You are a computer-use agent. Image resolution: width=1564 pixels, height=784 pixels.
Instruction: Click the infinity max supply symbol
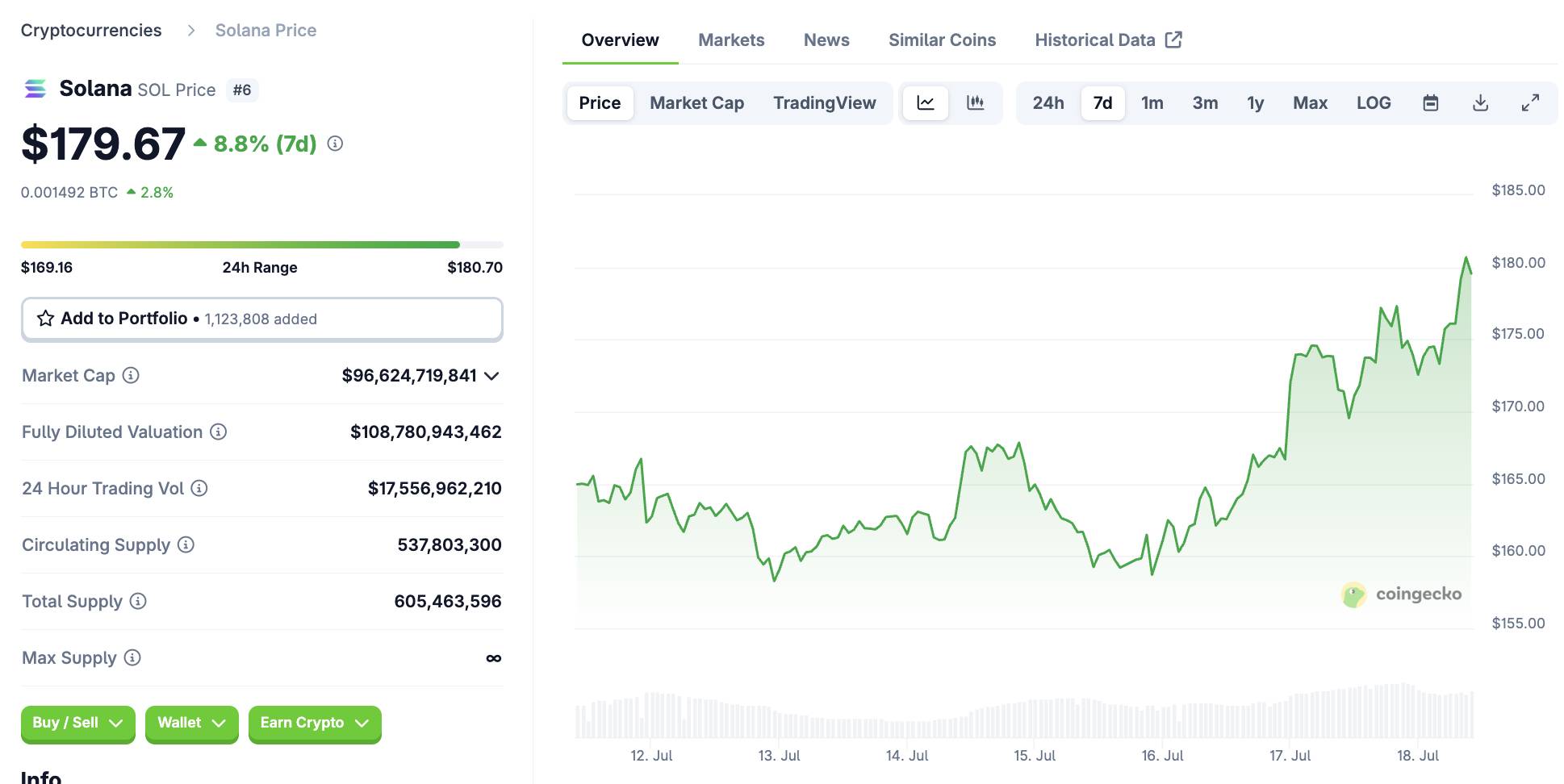[x=493, y=658]
